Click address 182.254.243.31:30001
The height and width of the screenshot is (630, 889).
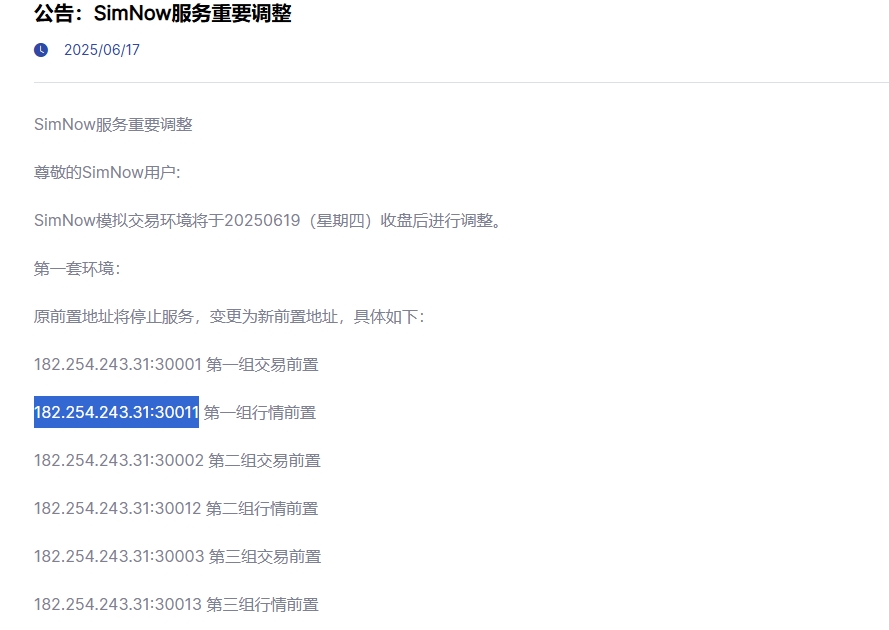(118, 364)
